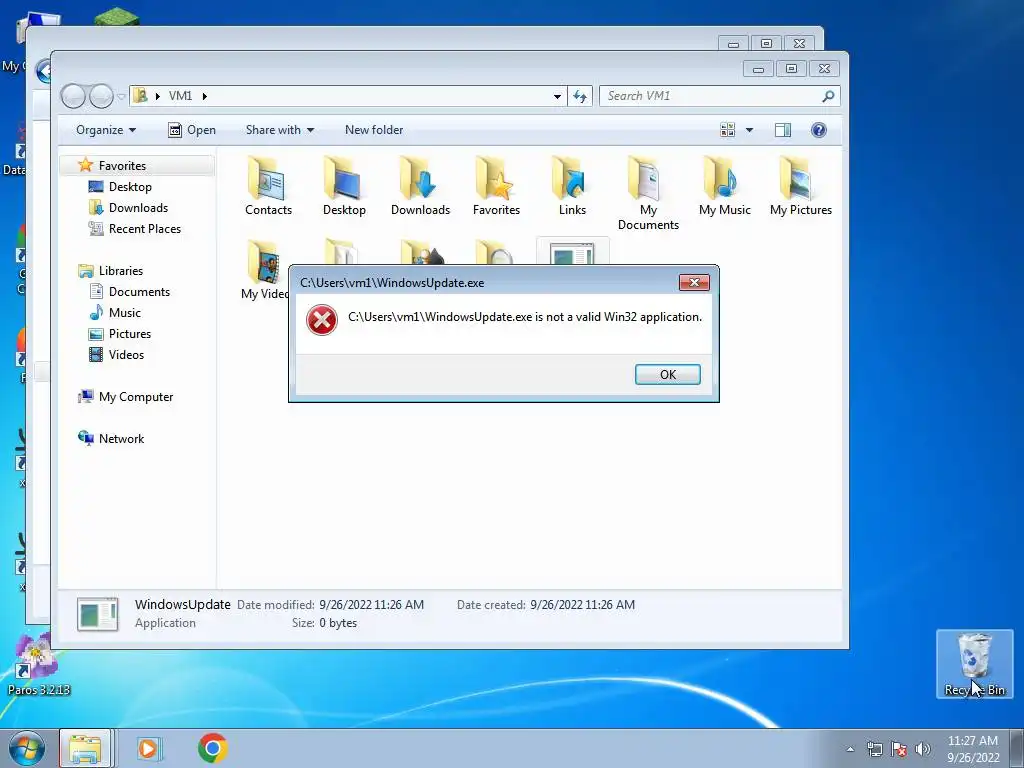
Task: Open the My Pictures folder
Action: (x=801, y=185)
